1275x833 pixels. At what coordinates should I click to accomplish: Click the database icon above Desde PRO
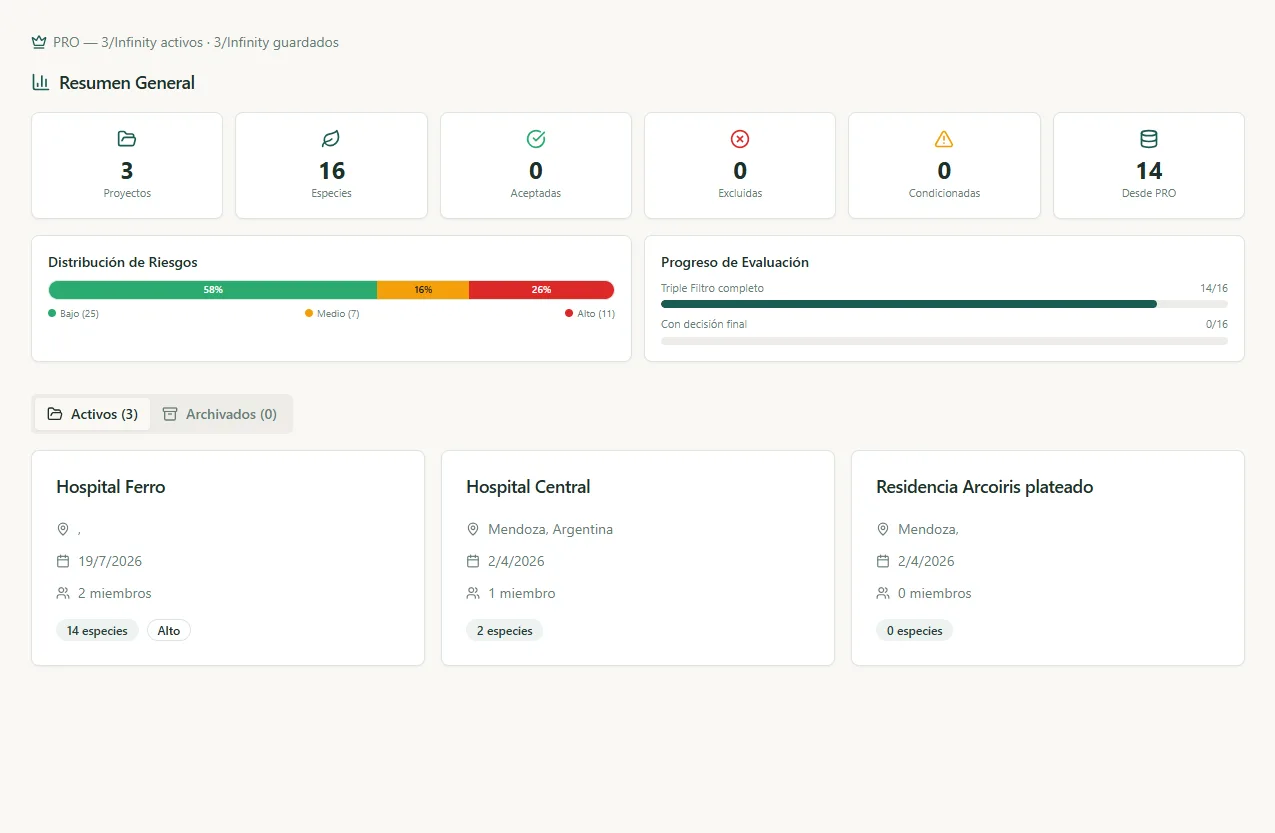(x=1149, y=139)
